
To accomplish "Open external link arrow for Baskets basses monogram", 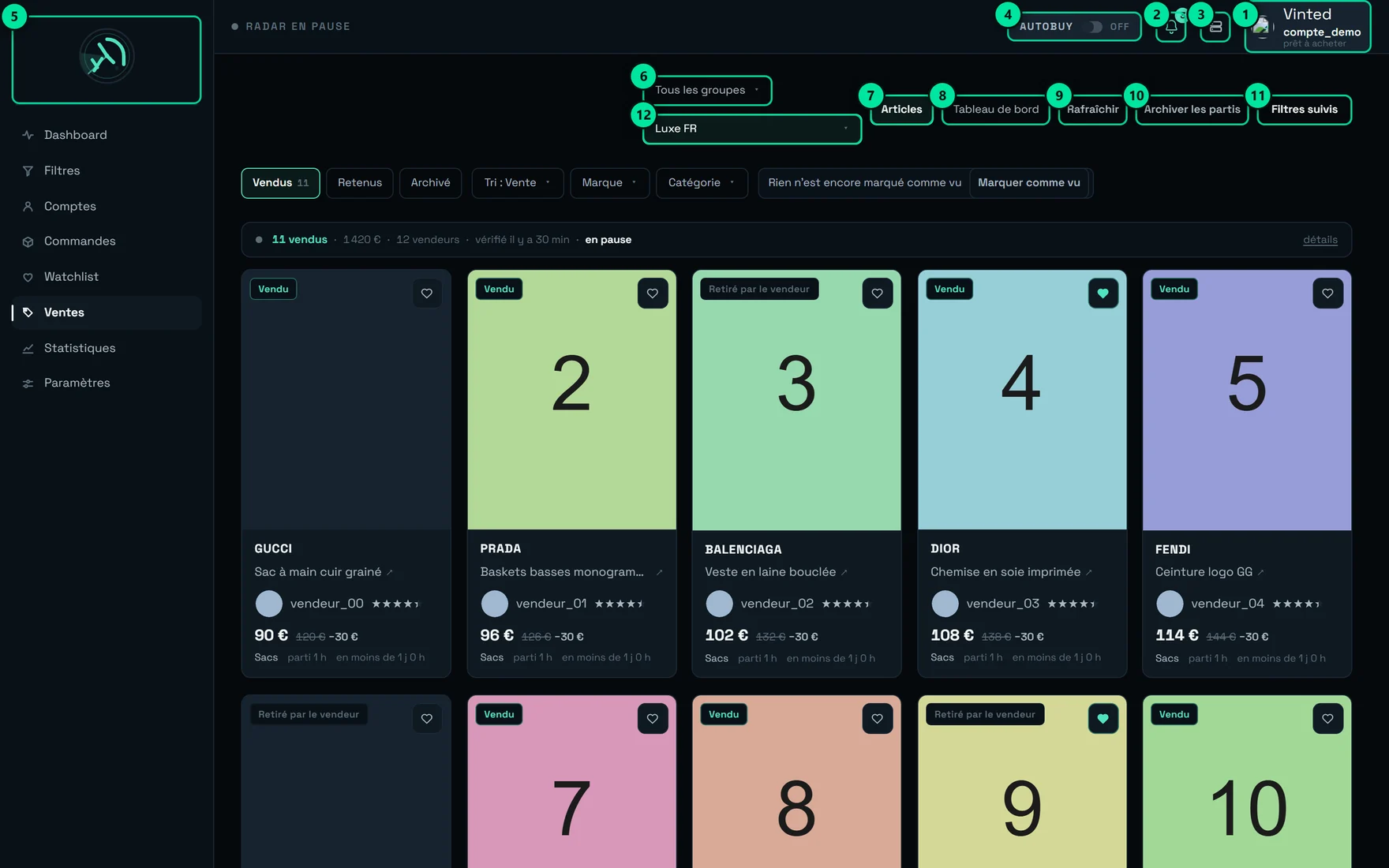I will 659,572.
